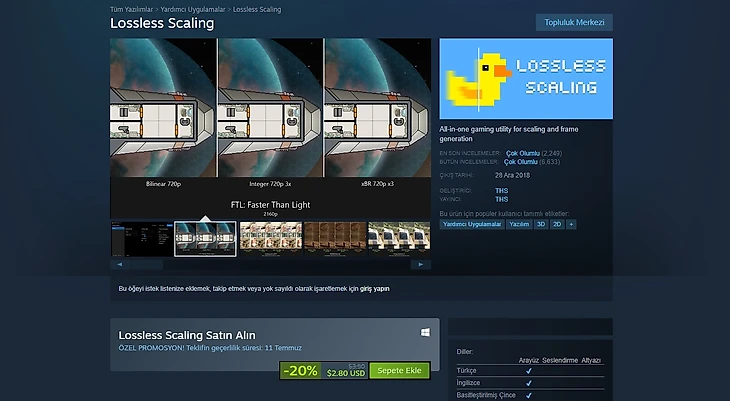The width and height of the screenshot is (730, 401).
Task: Open the Yardımcı Uygulamalar tag
Action: tap(472, 224)
